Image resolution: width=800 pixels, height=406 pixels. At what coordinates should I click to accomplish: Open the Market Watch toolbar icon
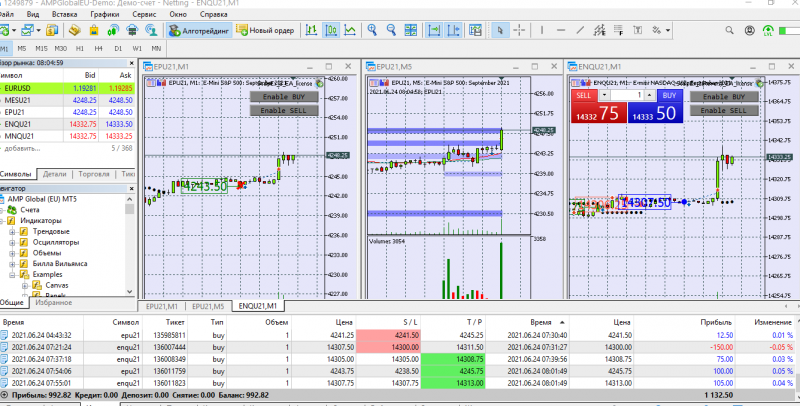click(x=52, y=31)
